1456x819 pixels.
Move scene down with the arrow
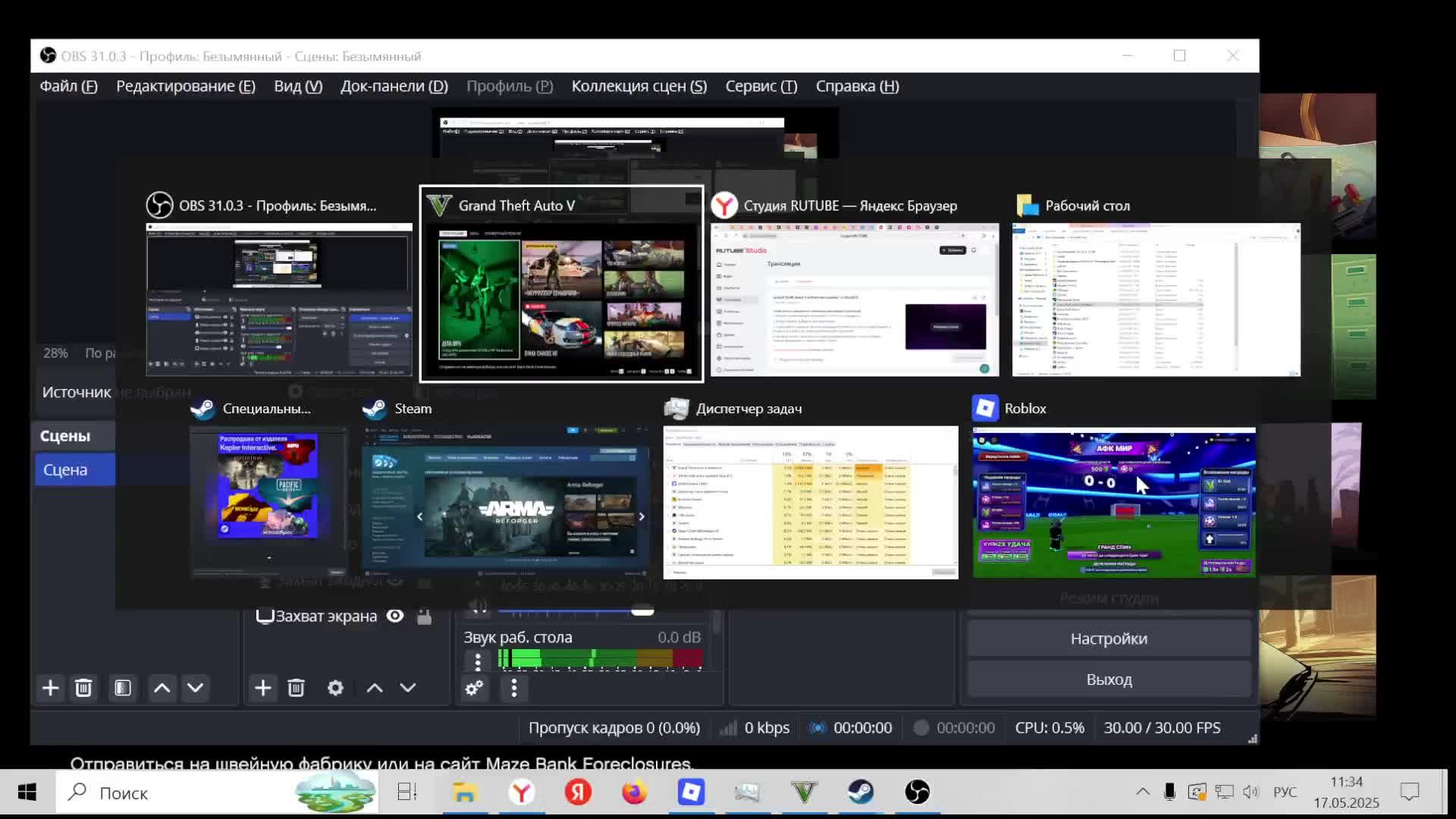point(195,688)
